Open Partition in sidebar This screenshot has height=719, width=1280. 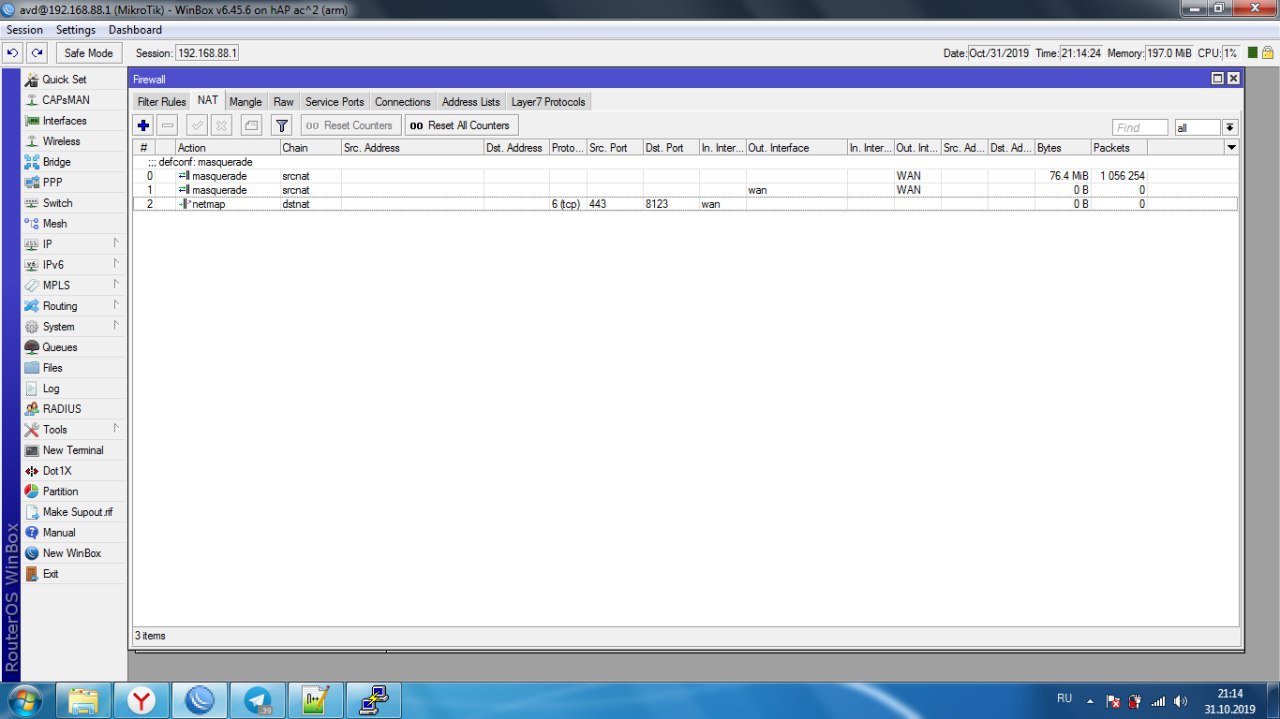[x=75, y=491]
